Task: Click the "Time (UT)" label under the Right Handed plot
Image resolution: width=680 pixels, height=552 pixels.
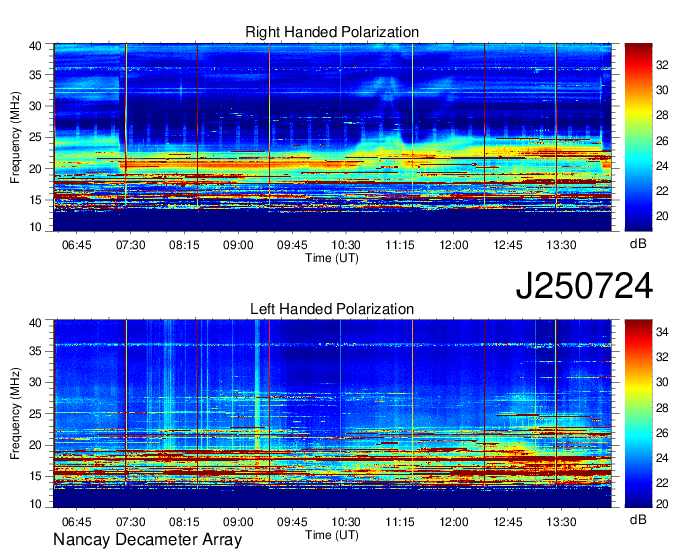Action: pos(332,258)
